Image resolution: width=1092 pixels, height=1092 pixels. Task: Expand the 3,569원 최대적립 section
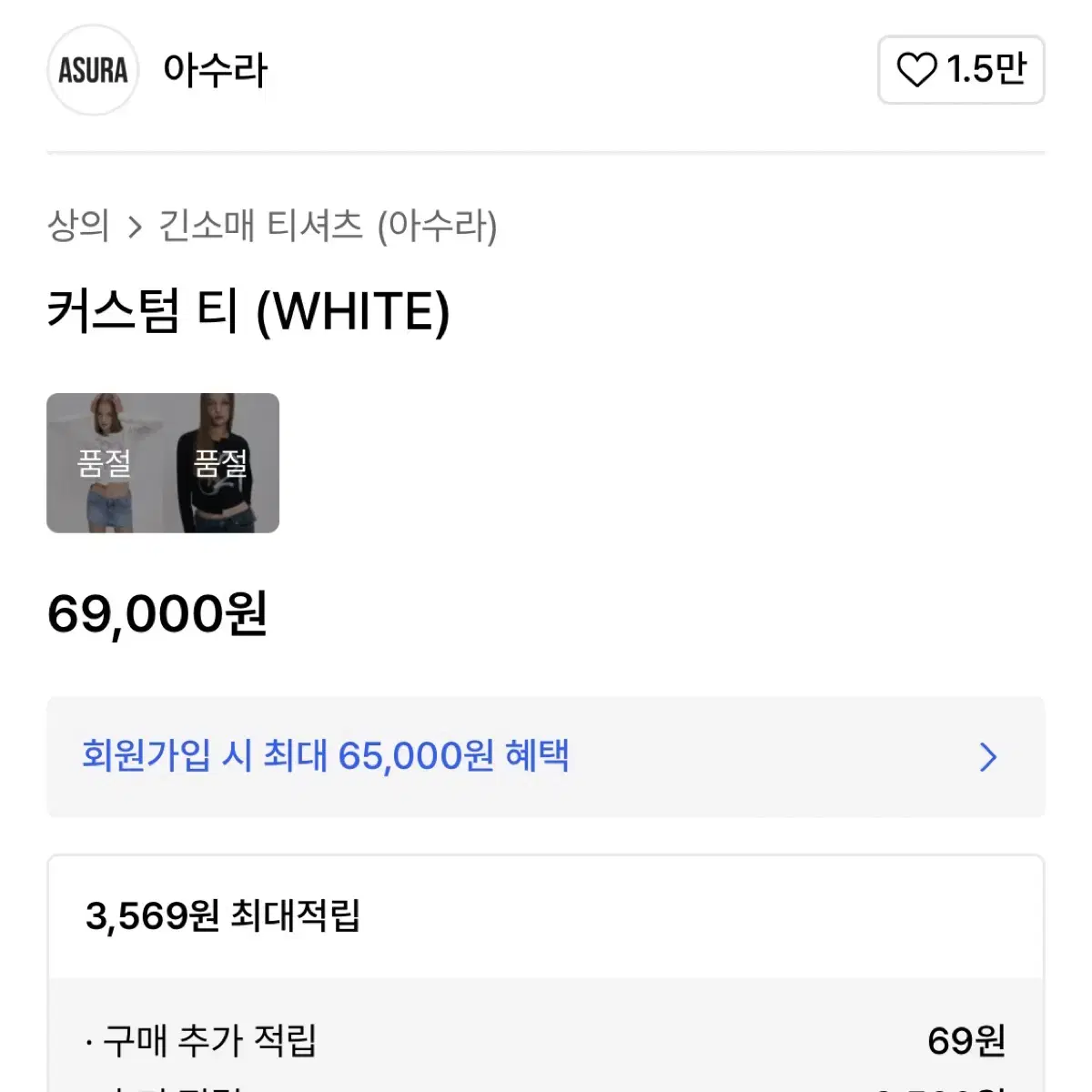tap(546, 916)
